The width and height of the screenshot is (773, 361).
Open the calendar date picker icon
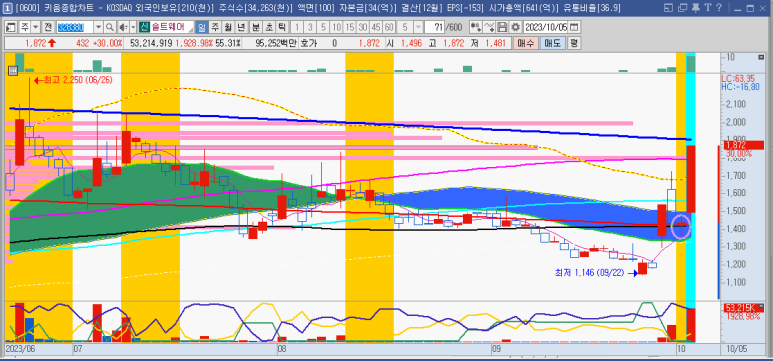point(575,27)
